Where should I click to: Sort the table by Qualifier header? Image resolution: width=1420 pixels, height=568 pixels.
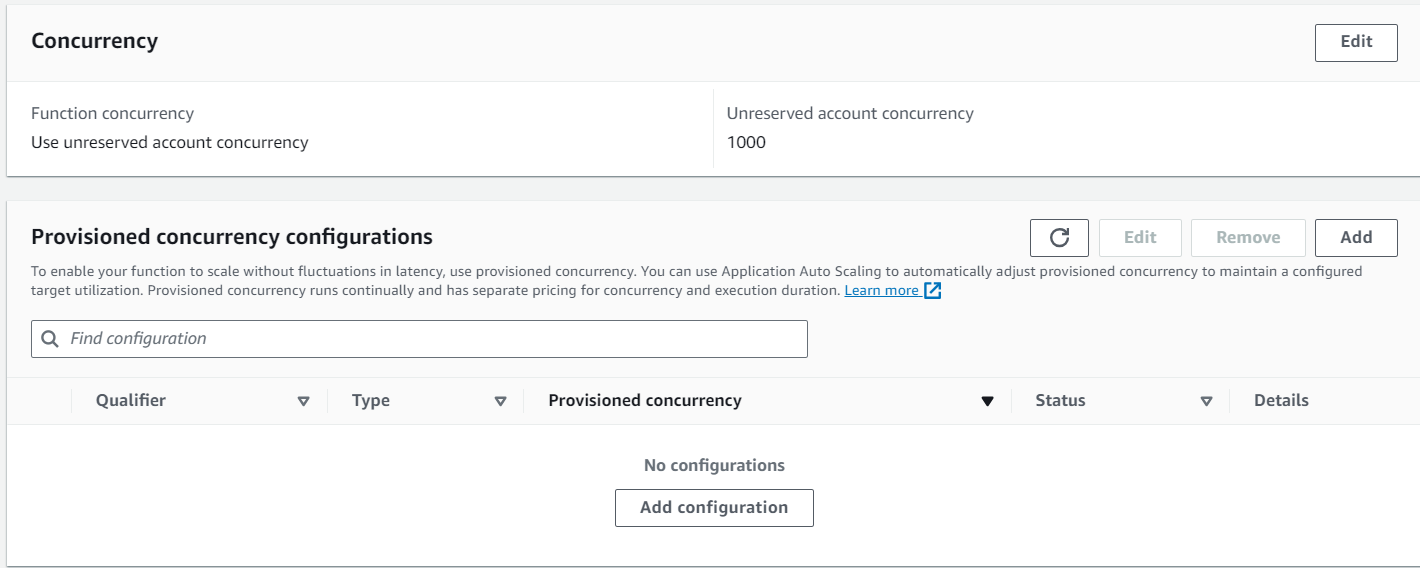pyautogui.click(x=131, y=401)
